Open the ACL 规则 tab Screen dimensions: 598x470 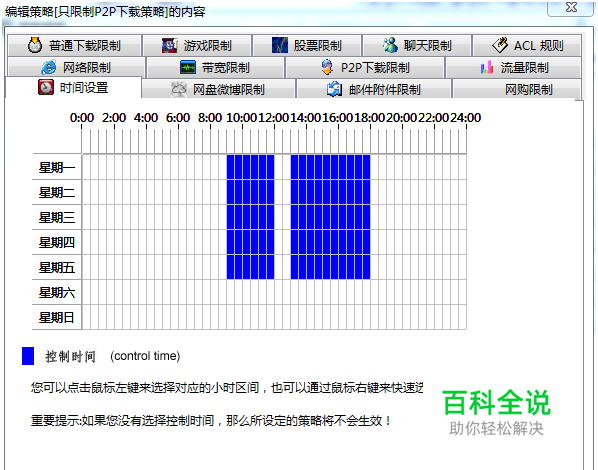pyautogui.click(x=527, y=45)
